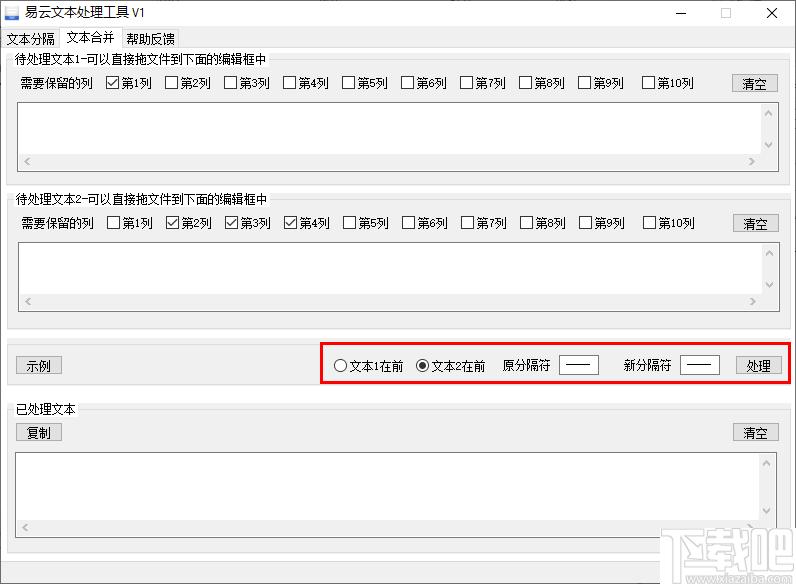Click processed text scroll left arrow
Viewport: 796px width, 584px height.
tap(25, 528)
